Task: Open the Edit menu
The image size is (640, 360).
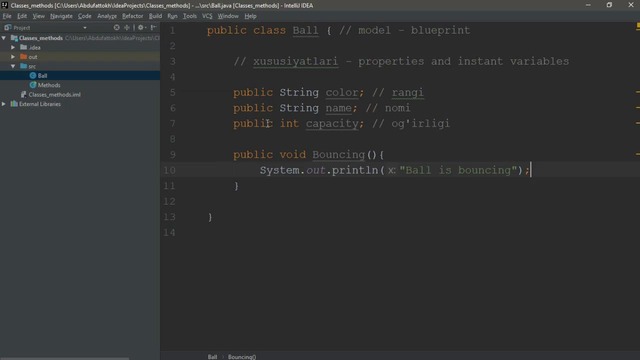Action: 22,16
